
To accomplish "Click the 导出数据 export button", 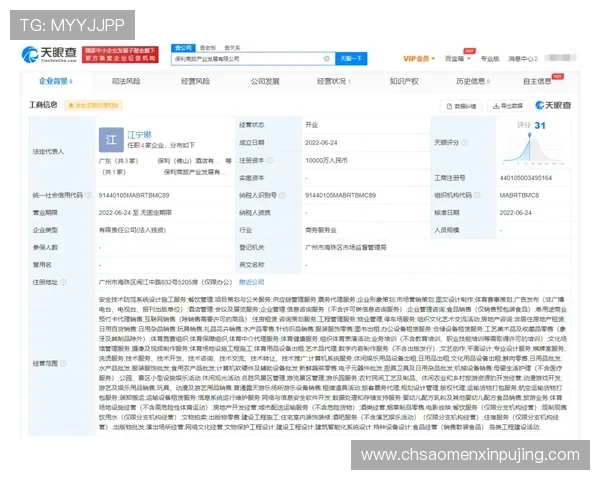I will point(508,106).
